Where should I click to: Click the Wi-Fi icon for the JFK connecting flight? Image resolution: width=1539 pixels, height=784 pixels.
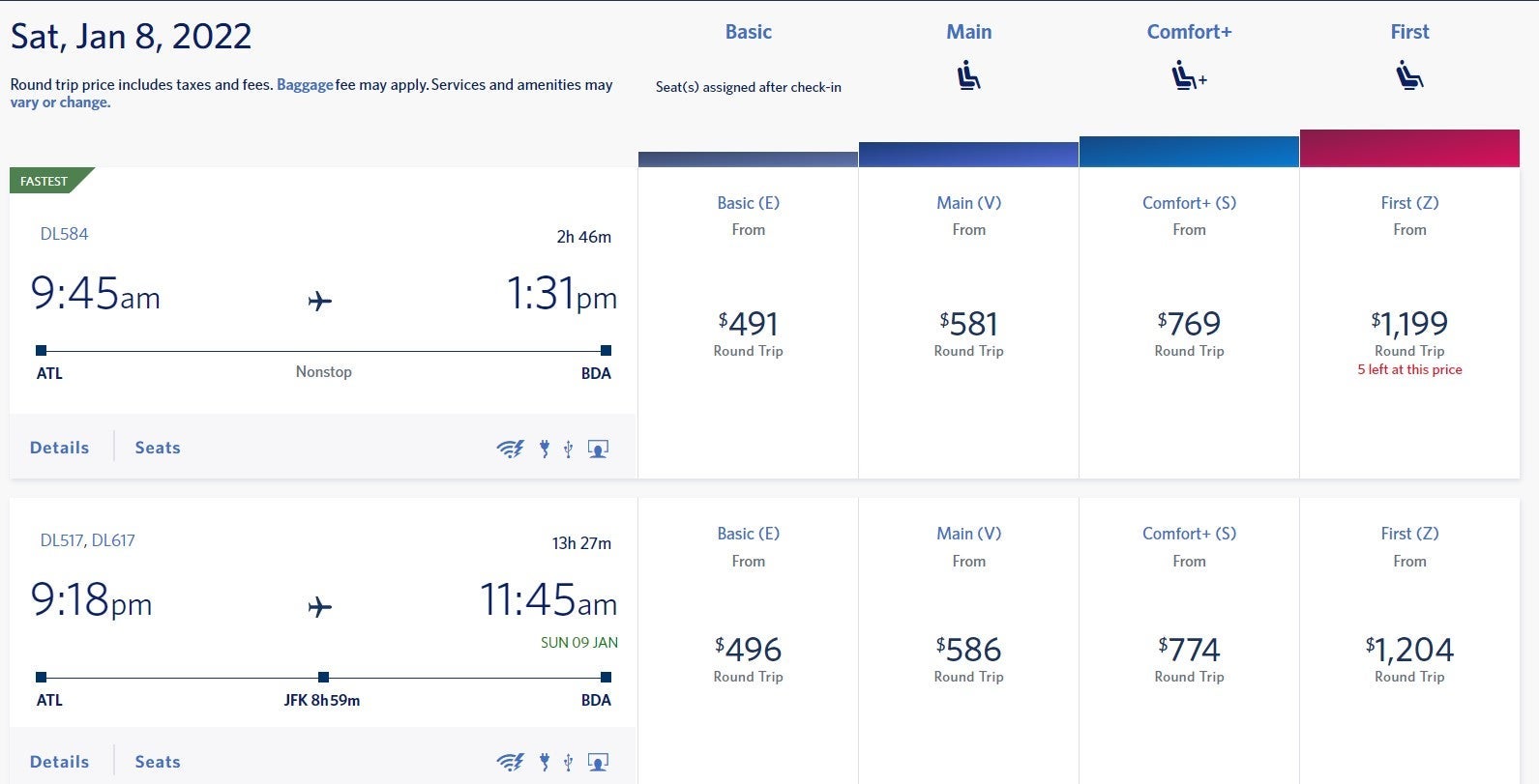click(510, 763)
